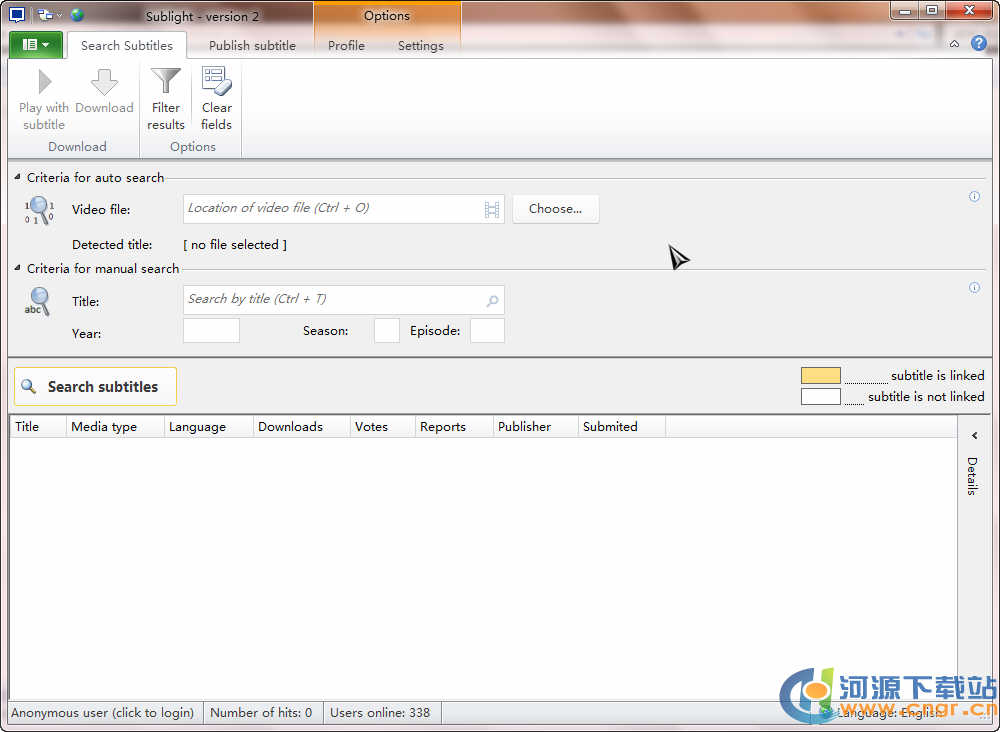Open Filter results funnel
Screen dimensions: 1000x732
(x=166, y=82)
